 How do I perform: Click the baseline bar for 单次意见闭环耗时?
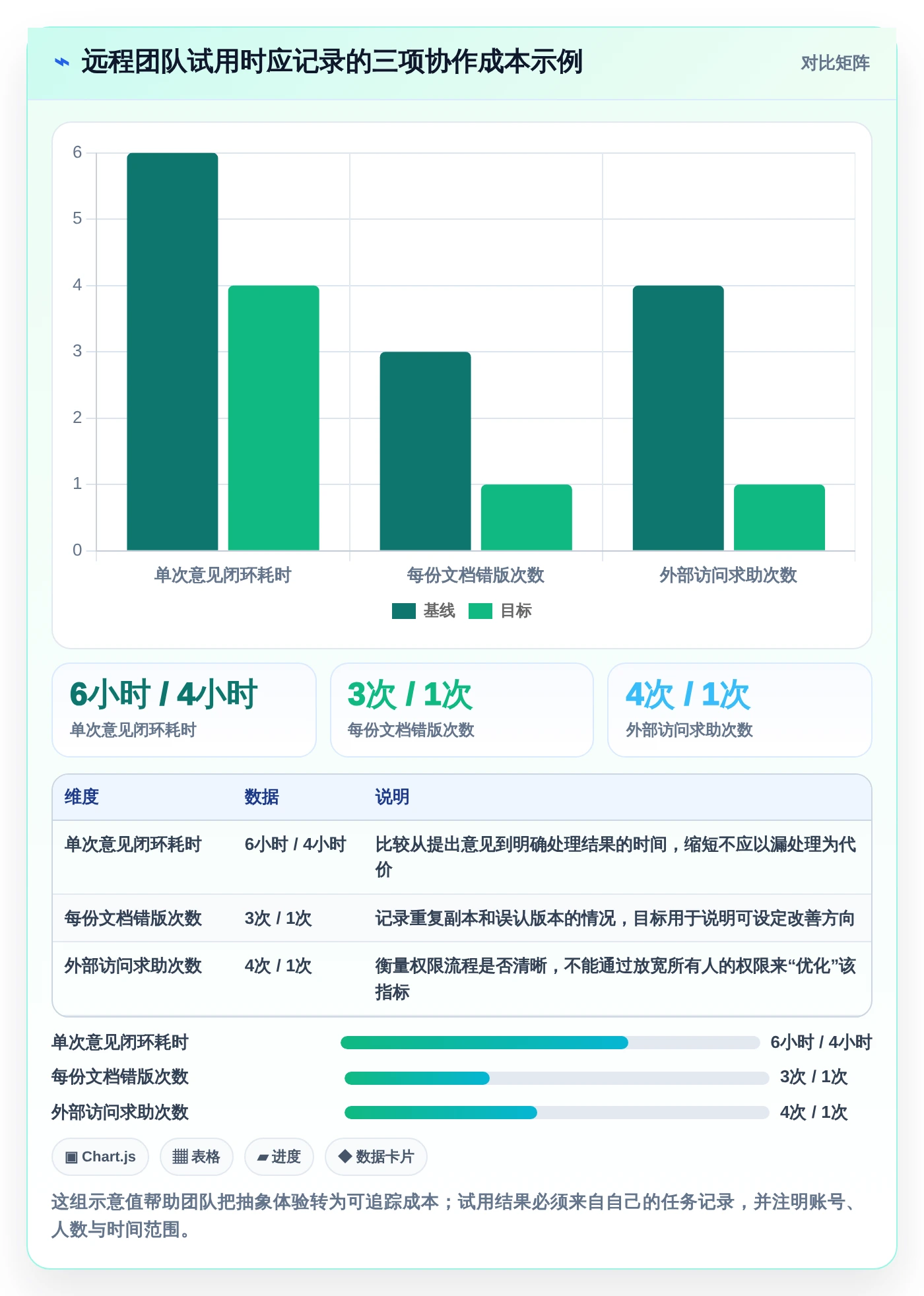[172, 352]
